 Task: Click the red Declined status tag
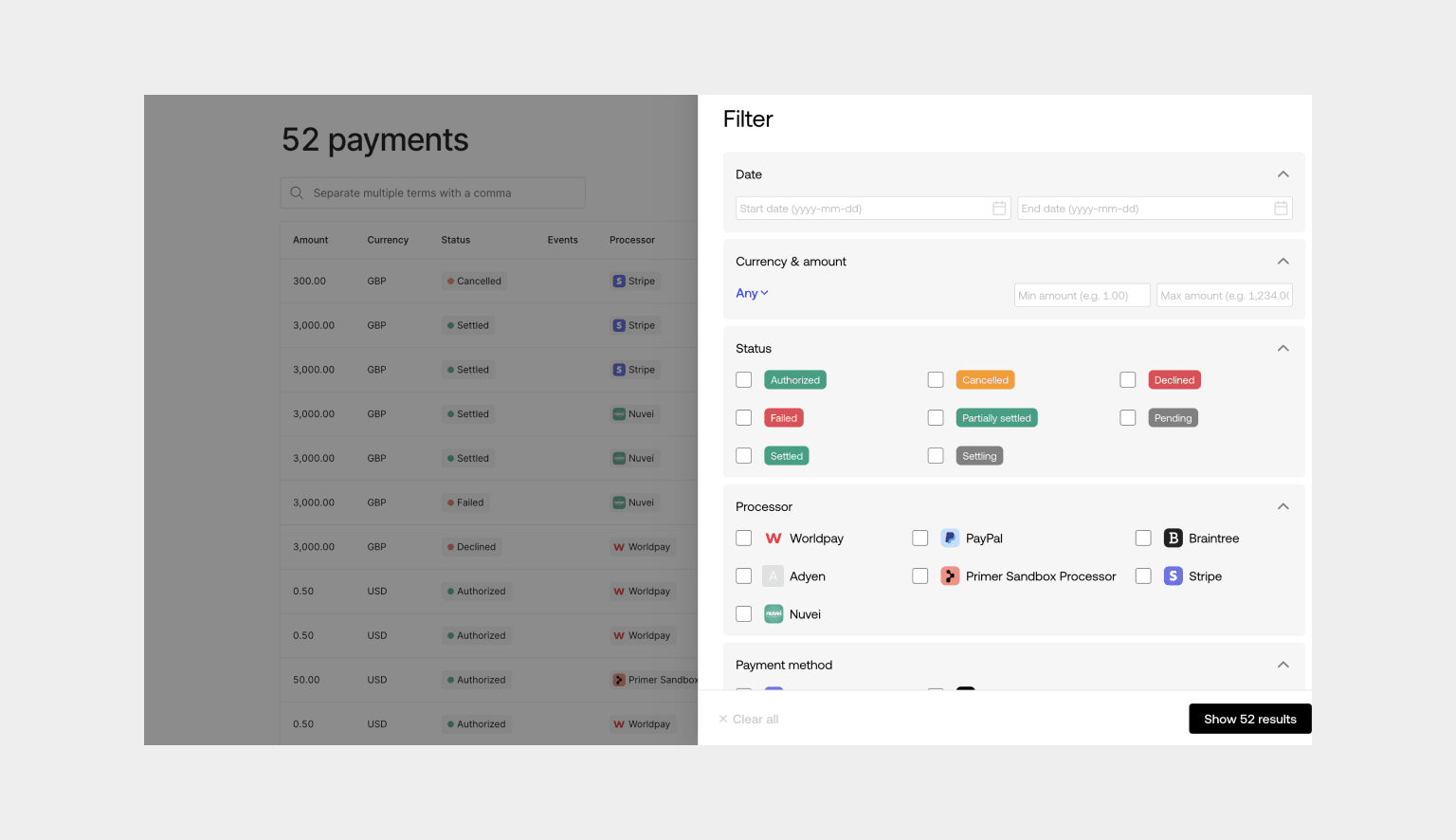[1174, 380]
